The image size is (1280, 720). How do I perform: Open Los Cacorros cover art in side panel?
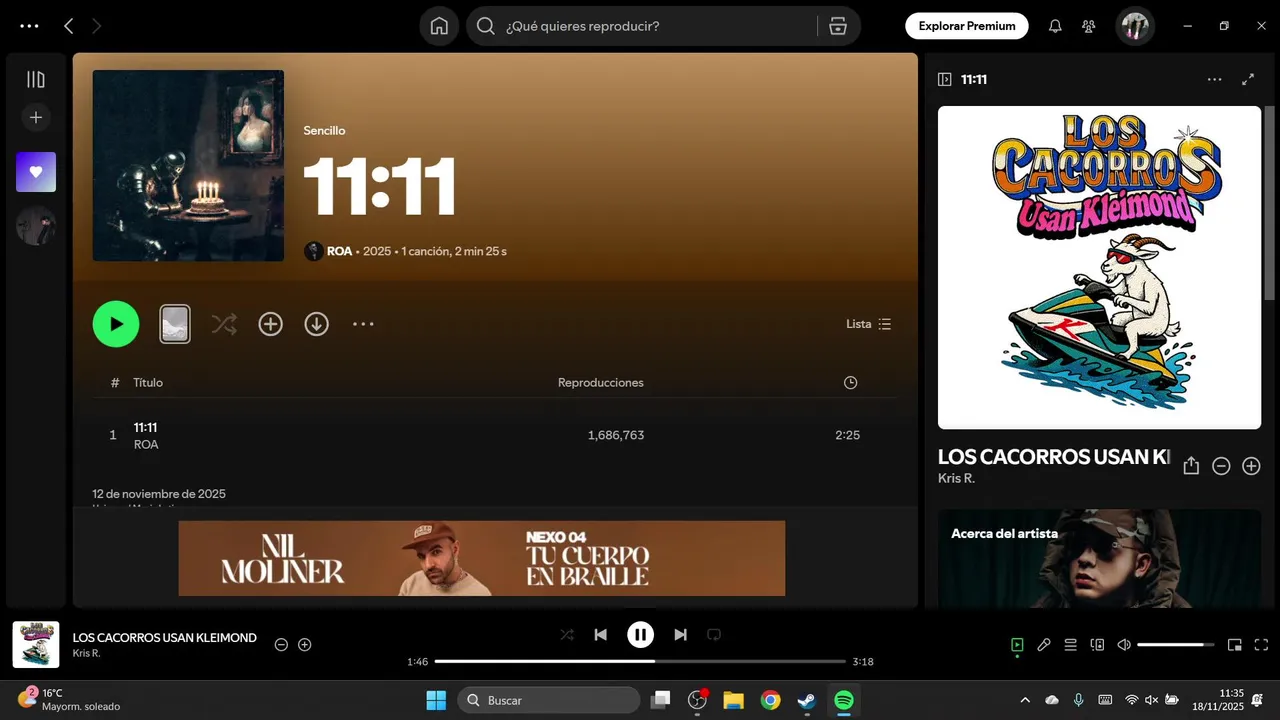pyautogui.click(x=1099, y=268)
